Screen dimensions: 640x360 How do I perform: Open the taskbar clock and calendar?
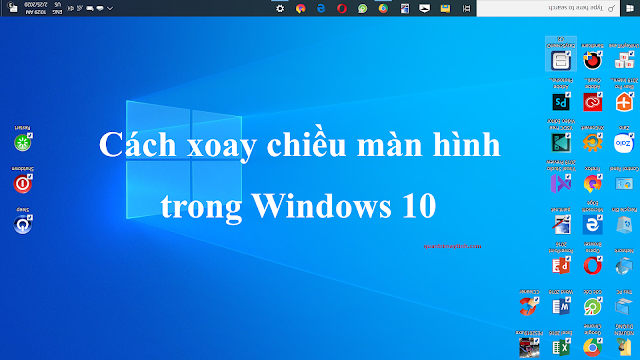tap(36, 8)
